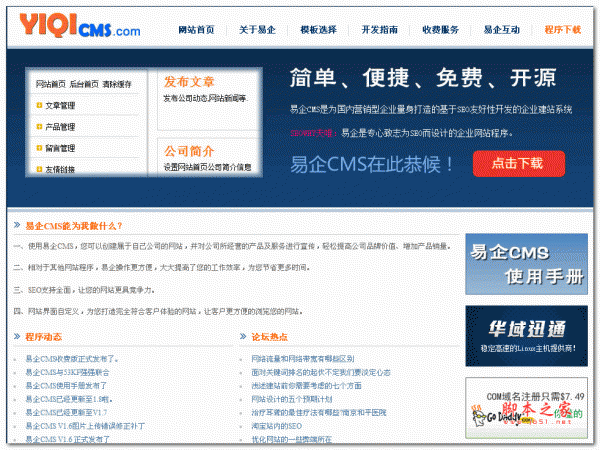Screen dimensions: 600x450
Task: Open the V1.6图片上传错误修正补丁 news link
Action: pyautogui.click(x=85, y=426)
